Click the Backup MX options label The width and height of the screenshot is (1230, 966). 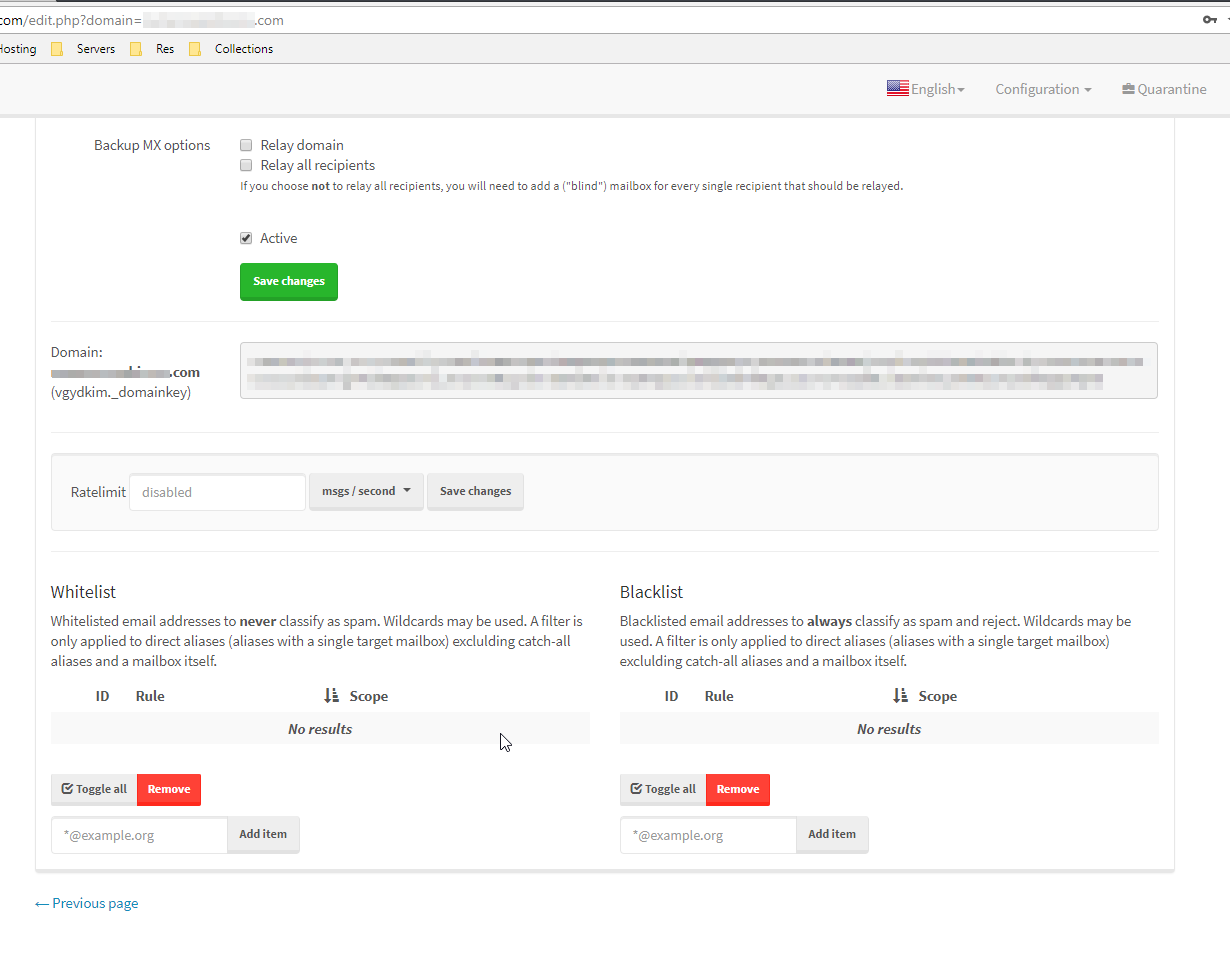(152, 145)
